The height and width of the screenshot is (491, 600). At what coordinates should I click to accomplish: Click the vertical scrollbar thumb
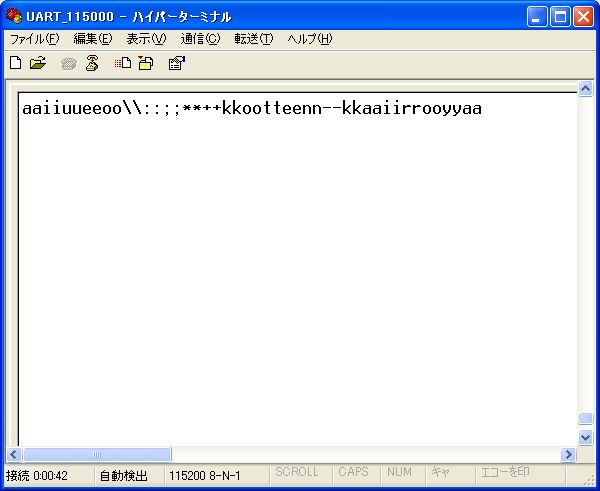pos(585,418)
